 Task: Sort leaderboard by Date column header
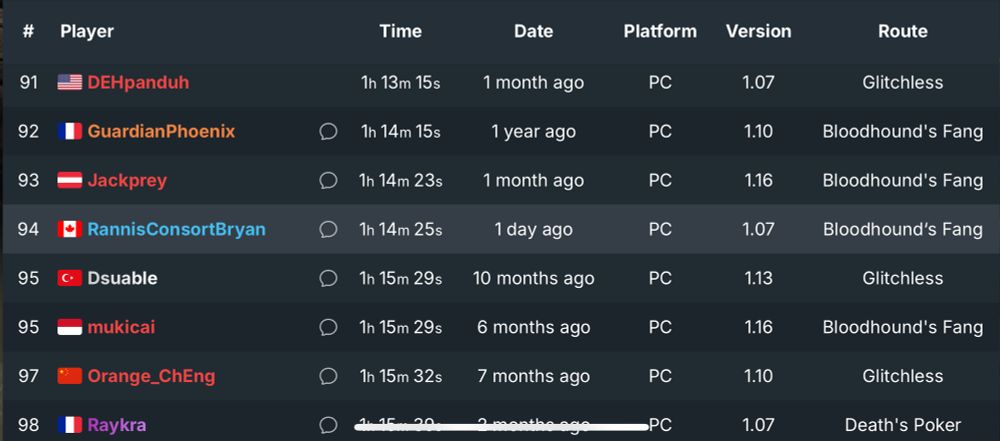[x=533, y=31]
